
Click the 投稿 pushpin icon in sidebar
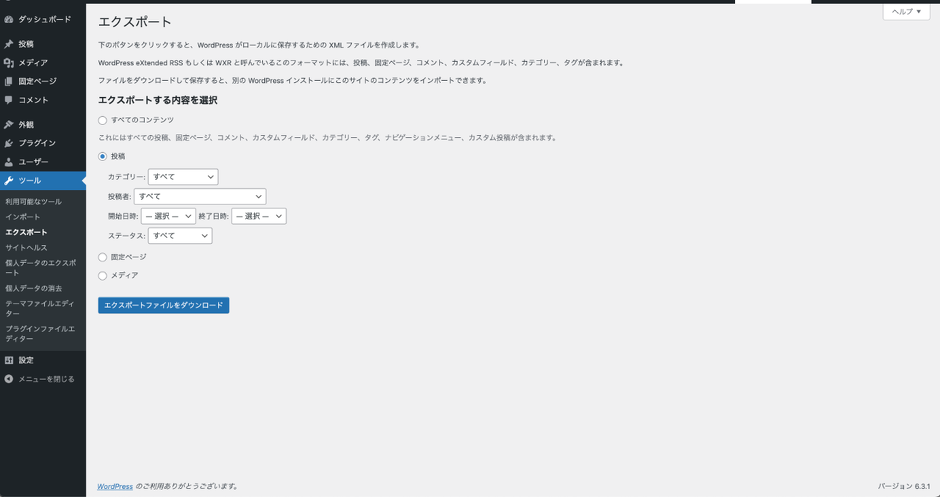pyautogui.click(x=8, y=44)
